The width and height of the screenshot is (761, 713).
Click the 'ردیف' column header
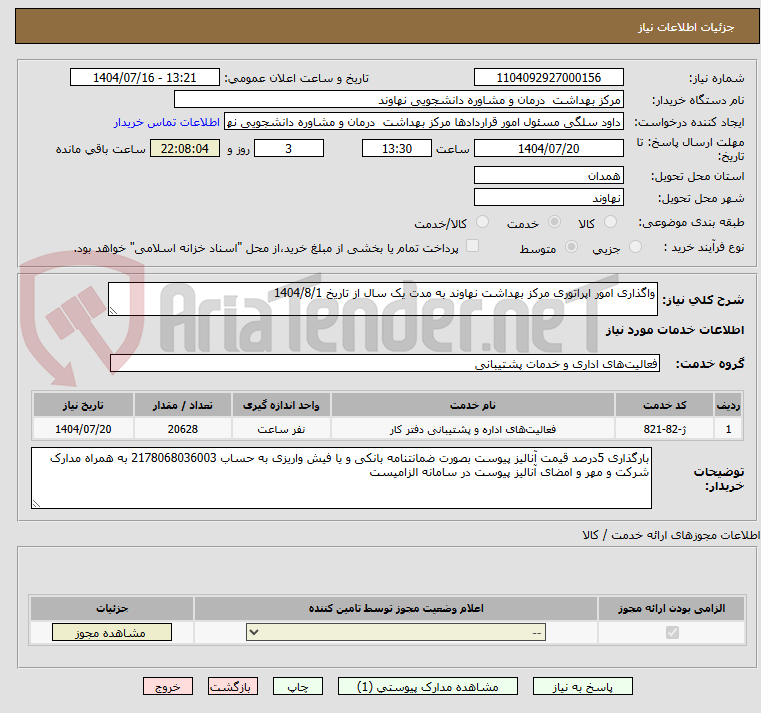point(728,405)
